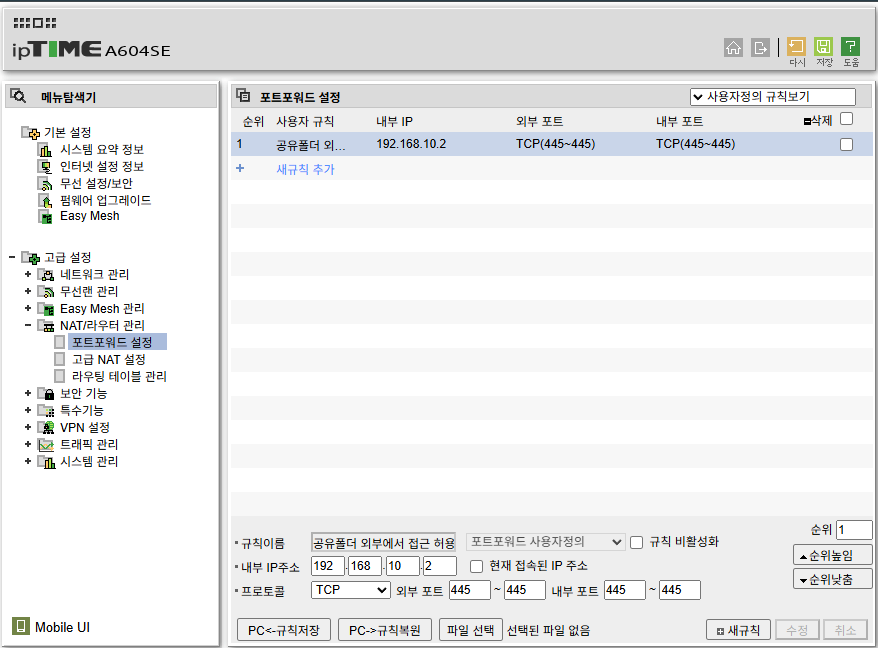The width and height of the screenshot is (878, 648).
Task: Click the 포트포워드 설정 panel title icon
Action: pyautogui.click(x=243, y=95)
